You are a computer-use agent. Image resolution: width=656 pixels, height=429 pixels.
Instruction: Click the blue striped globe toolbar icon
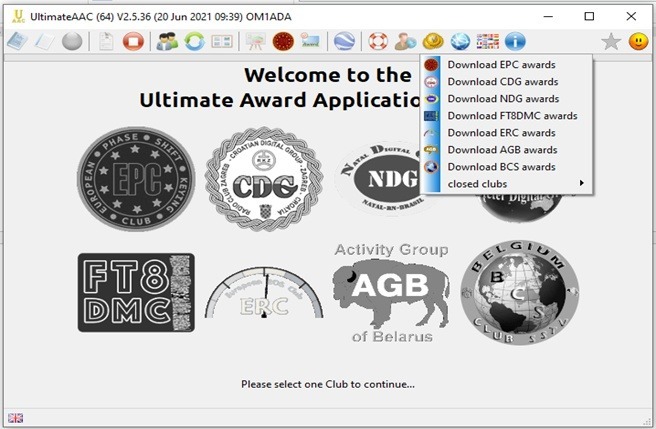[x=344, y=41]
